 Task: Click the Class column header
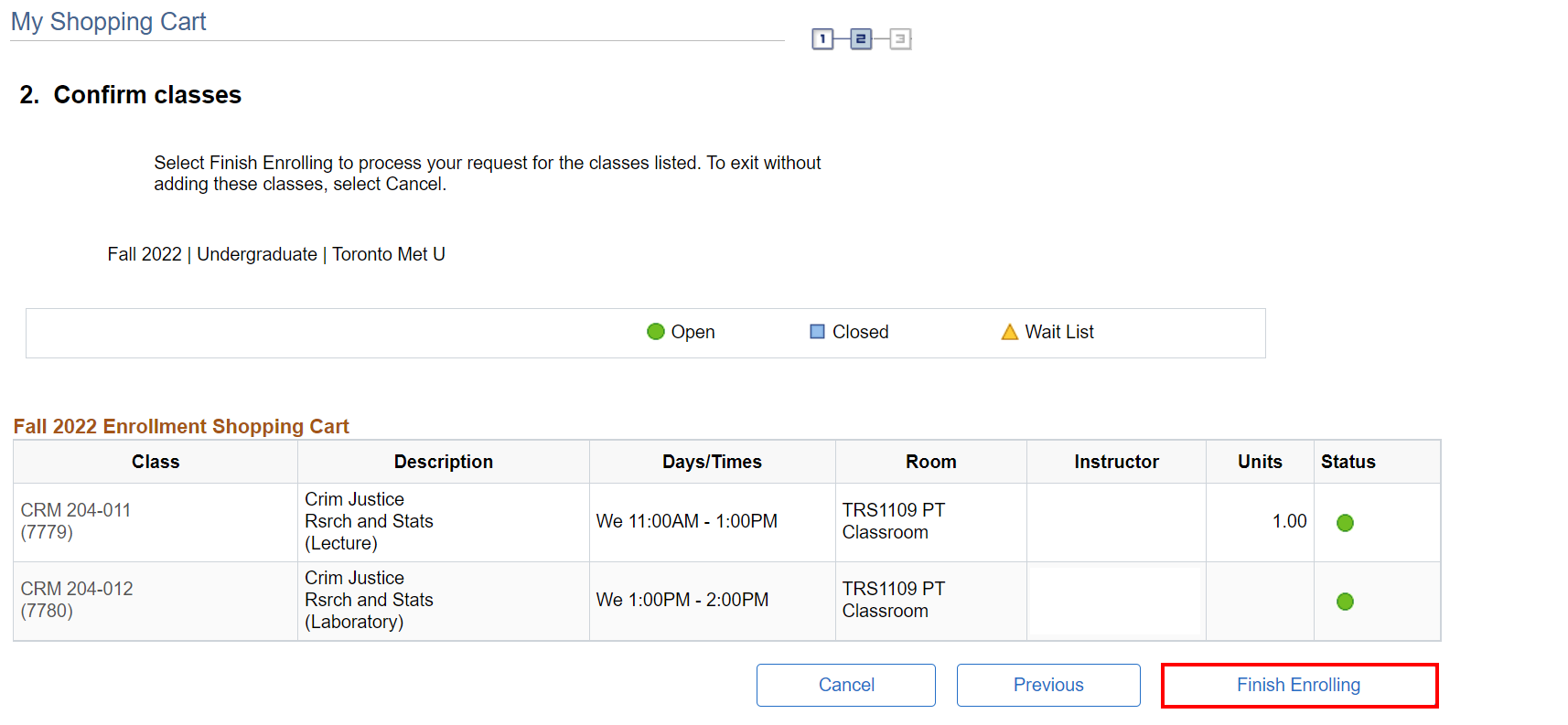[x=156, y=462]
